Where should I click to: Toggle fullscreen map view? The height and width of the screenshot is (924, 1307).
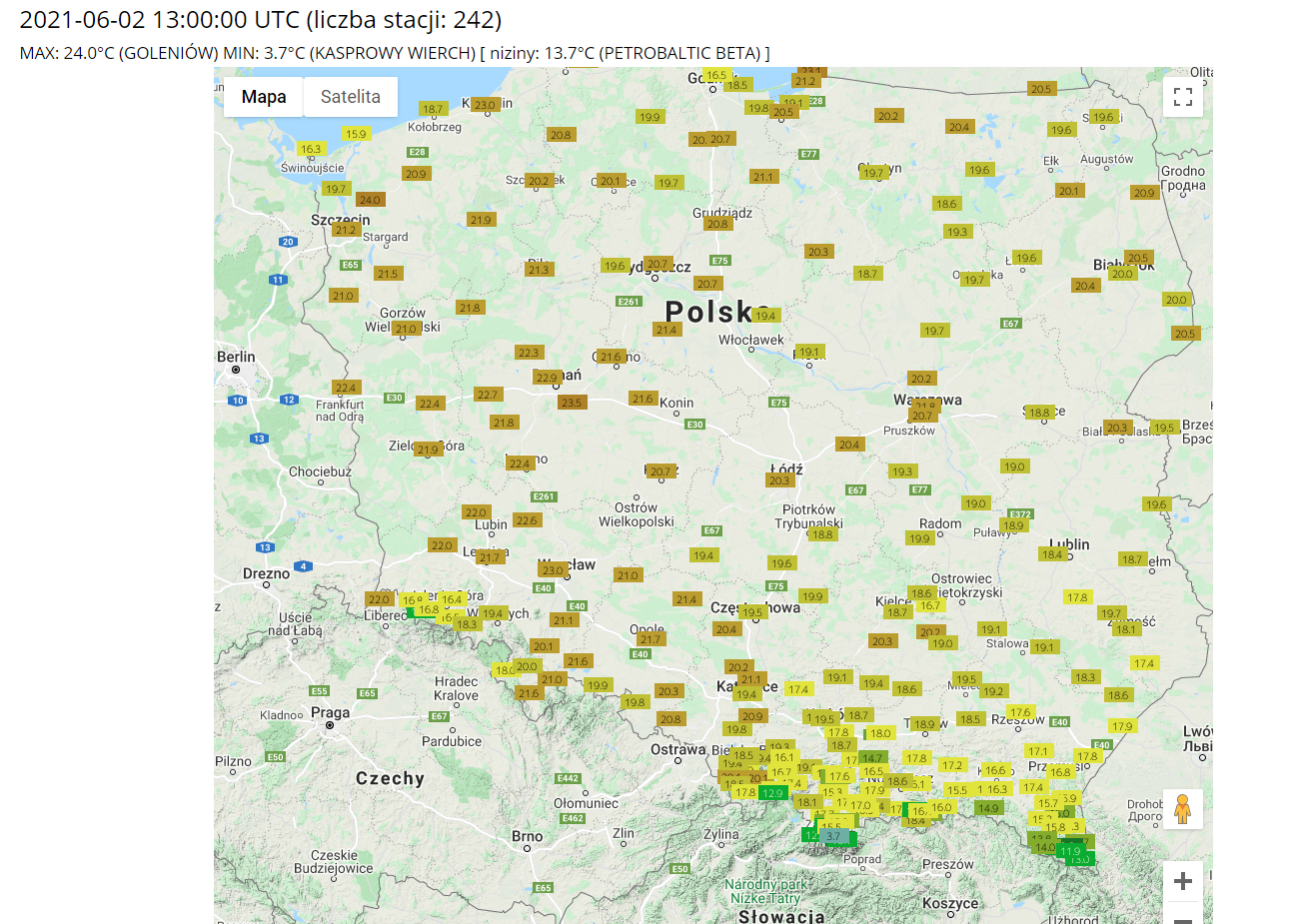(1183, 97)
